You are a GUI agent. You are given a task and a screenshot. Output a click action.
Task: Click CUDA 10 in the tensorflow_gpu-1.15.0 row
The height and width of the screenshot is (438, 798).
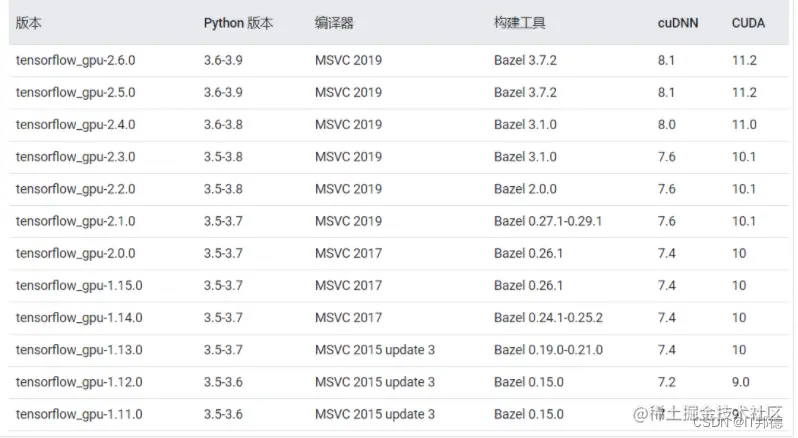739,285
